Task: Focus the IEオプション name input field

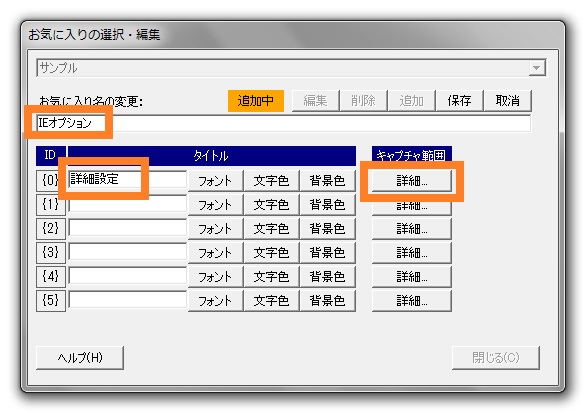Action: click(x=283, y=123)
